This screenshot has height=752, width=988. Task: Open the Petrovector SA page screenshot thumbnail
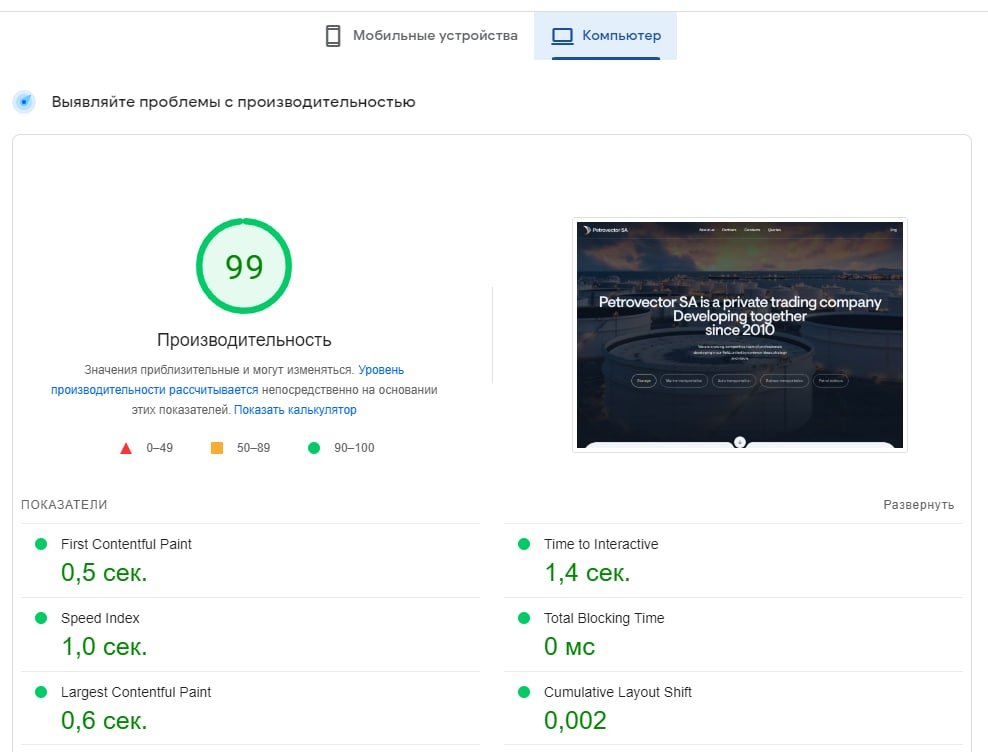coord(740,335)
